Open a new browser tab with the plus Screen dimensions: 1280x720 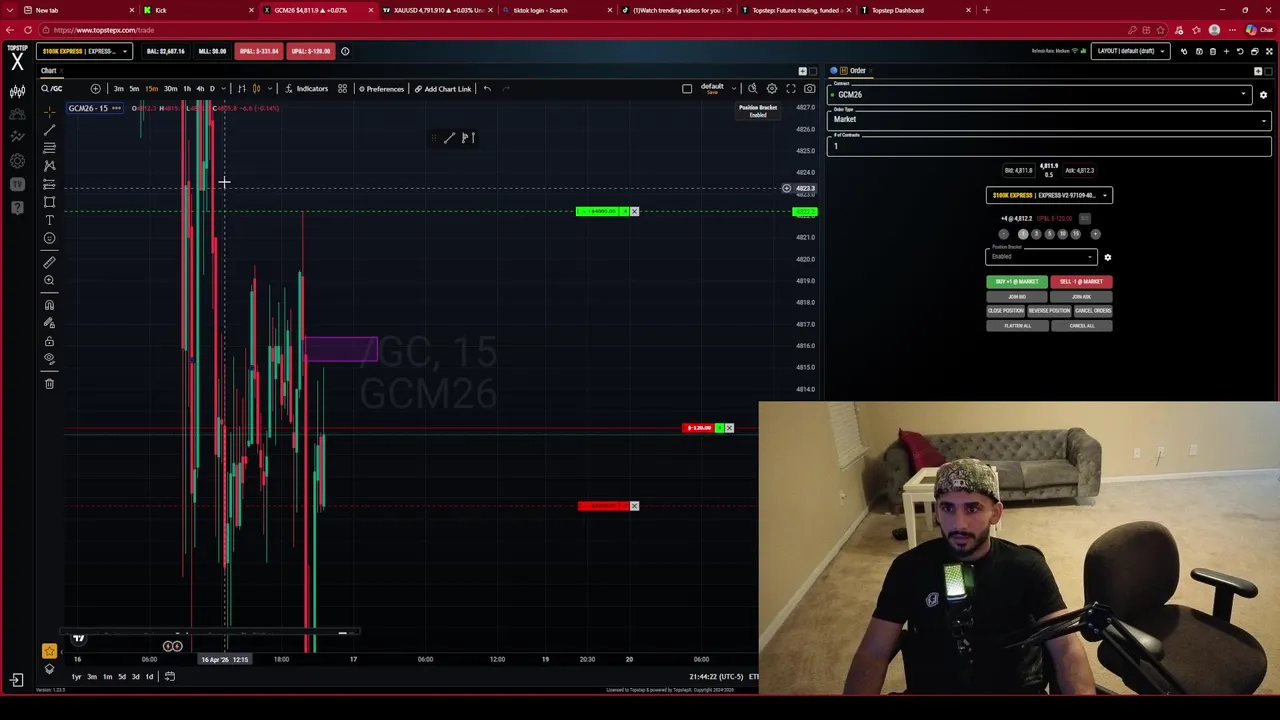click(986, 10)
